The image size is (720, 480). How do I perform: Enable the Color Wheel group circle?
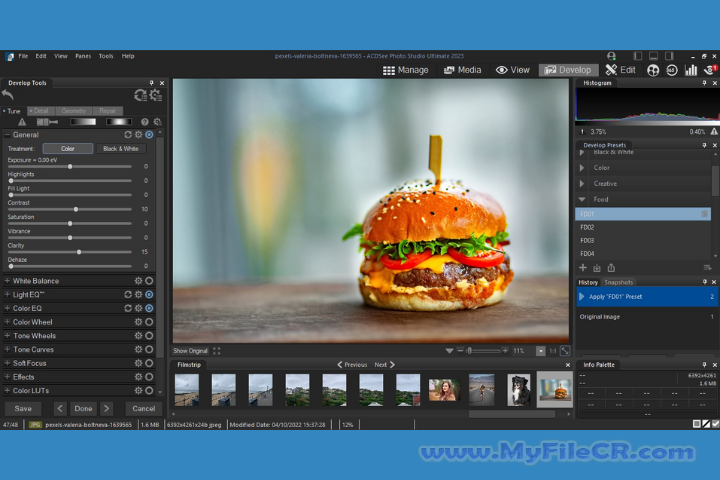pos(149,322)
